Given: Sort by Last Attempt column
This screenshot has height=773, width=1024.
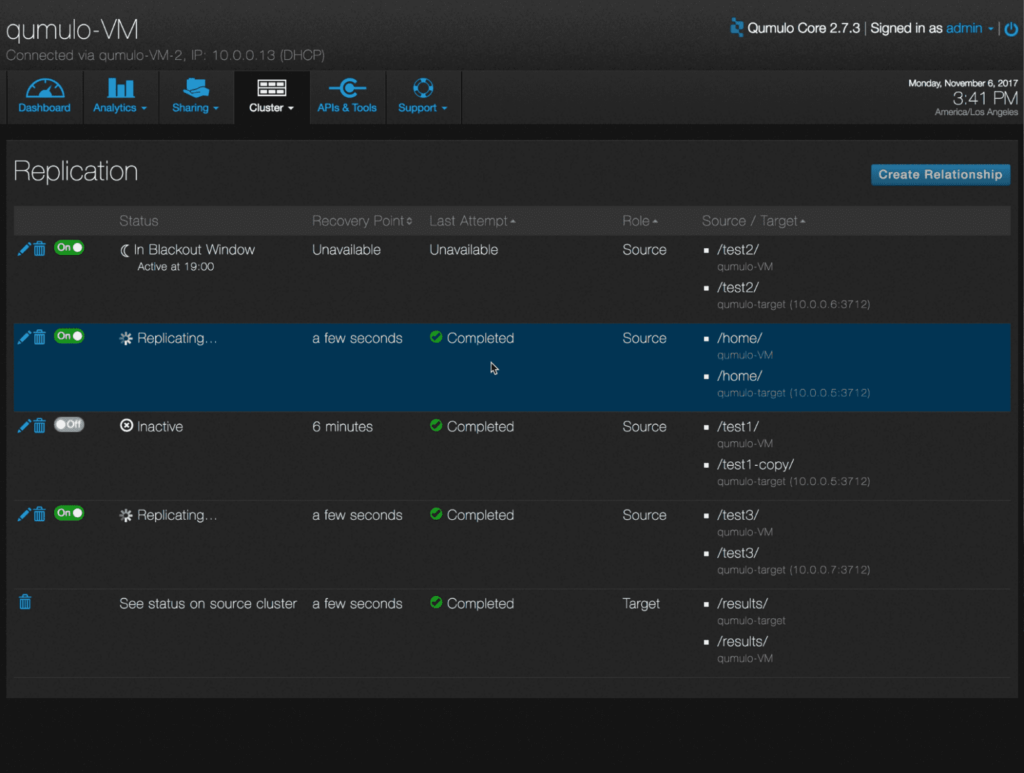Looking at the screenshot, I should 472,221.
